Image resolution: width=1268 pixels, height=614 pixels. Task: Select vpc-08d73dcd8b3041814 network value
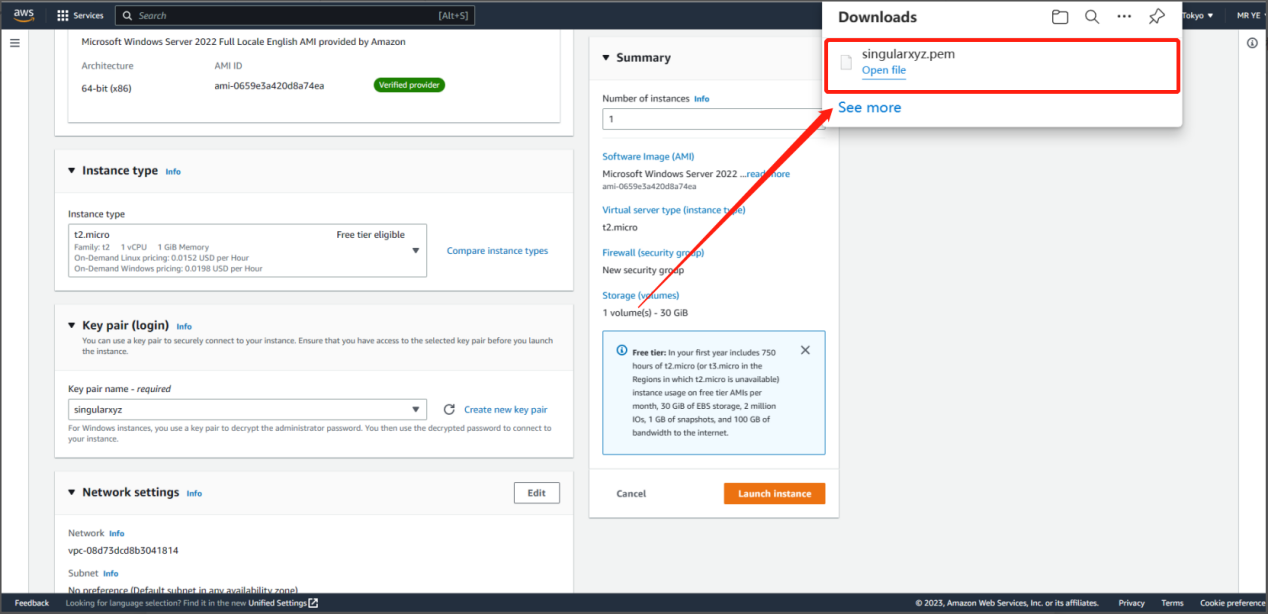123,551
